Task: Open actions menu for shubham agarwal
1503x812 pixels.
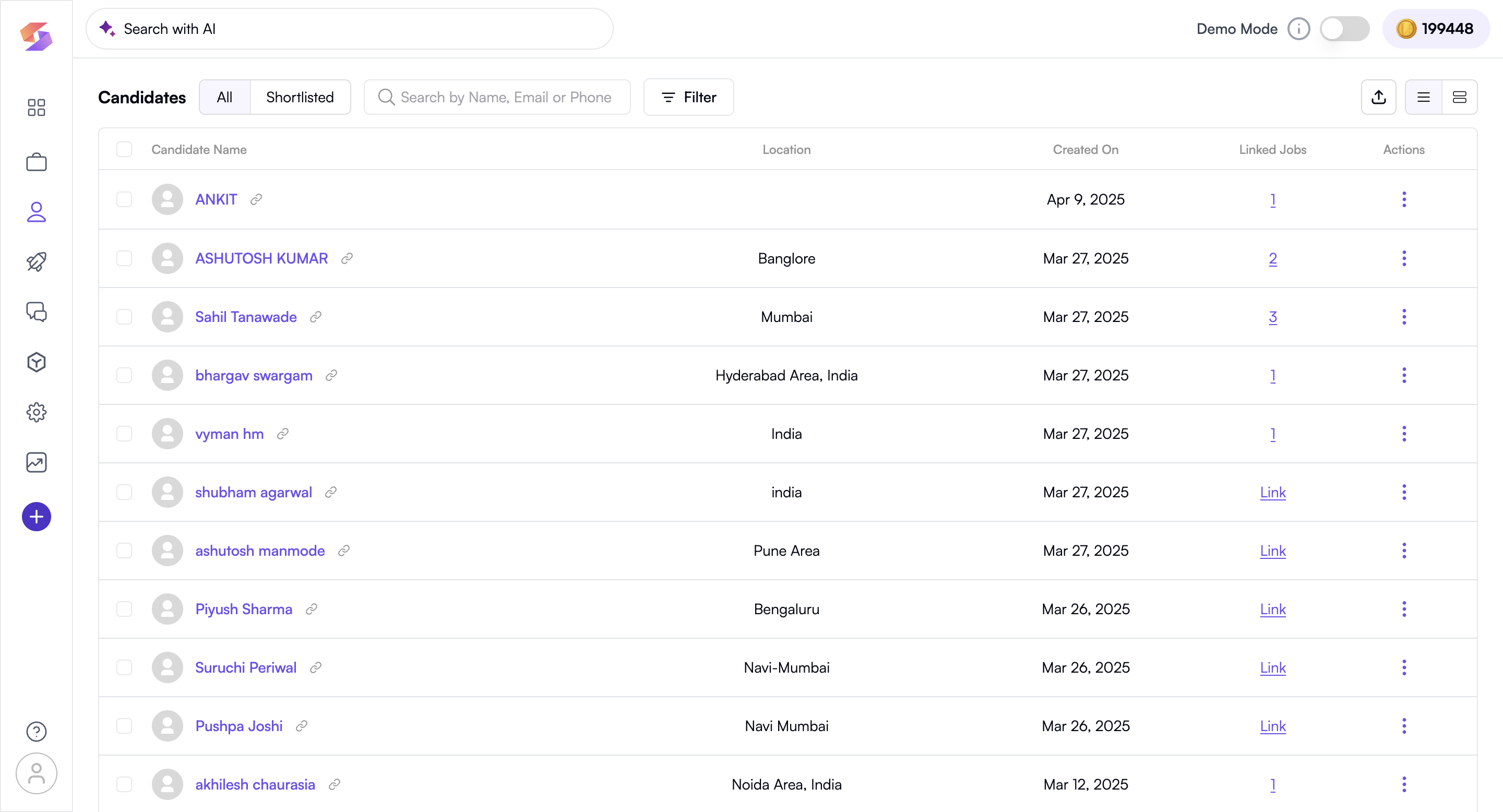Action: click(x=1404, y=492)
